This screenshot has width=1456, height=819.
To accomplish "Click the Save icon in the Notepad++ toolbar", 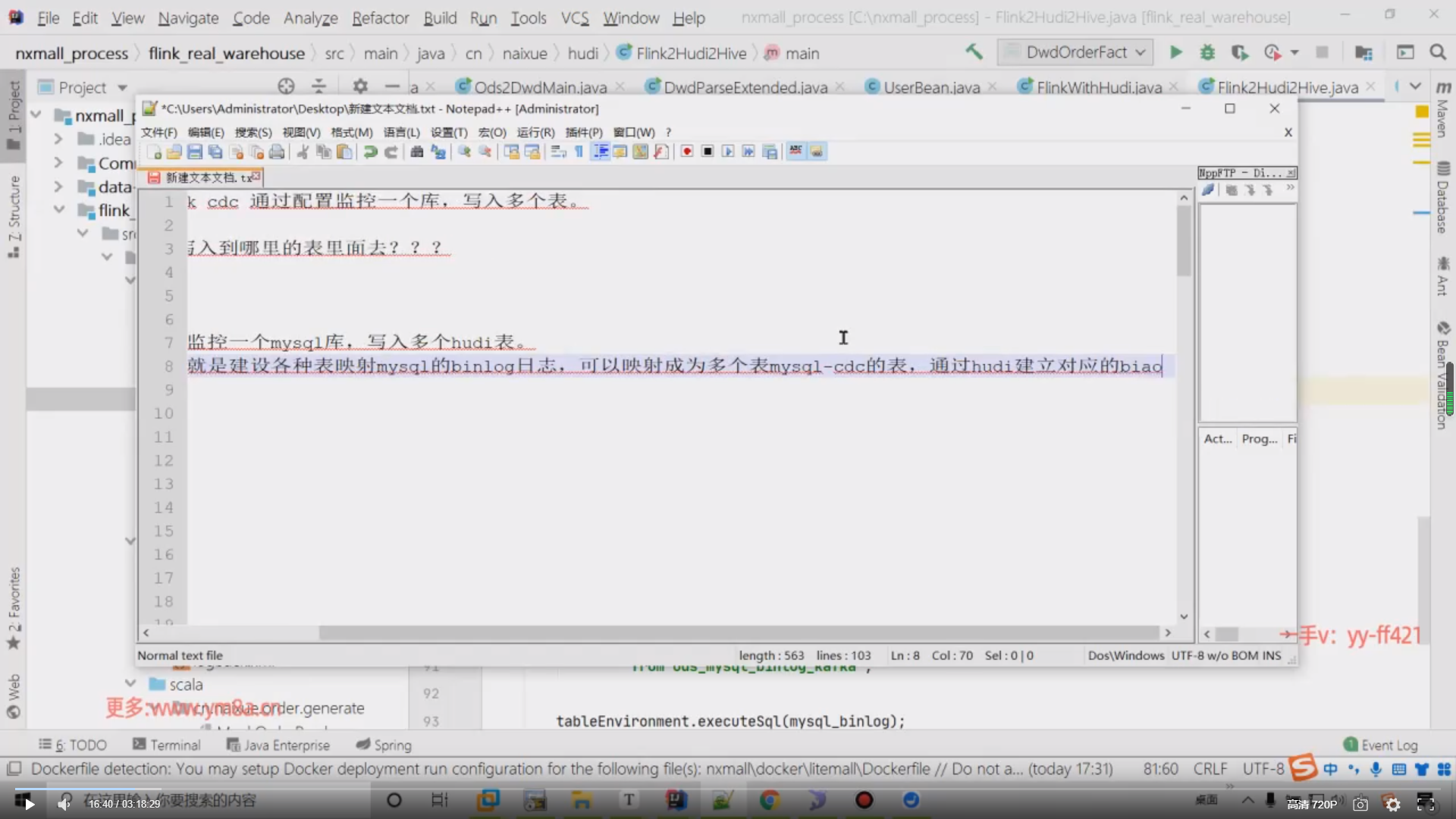I will coord(195,152).
